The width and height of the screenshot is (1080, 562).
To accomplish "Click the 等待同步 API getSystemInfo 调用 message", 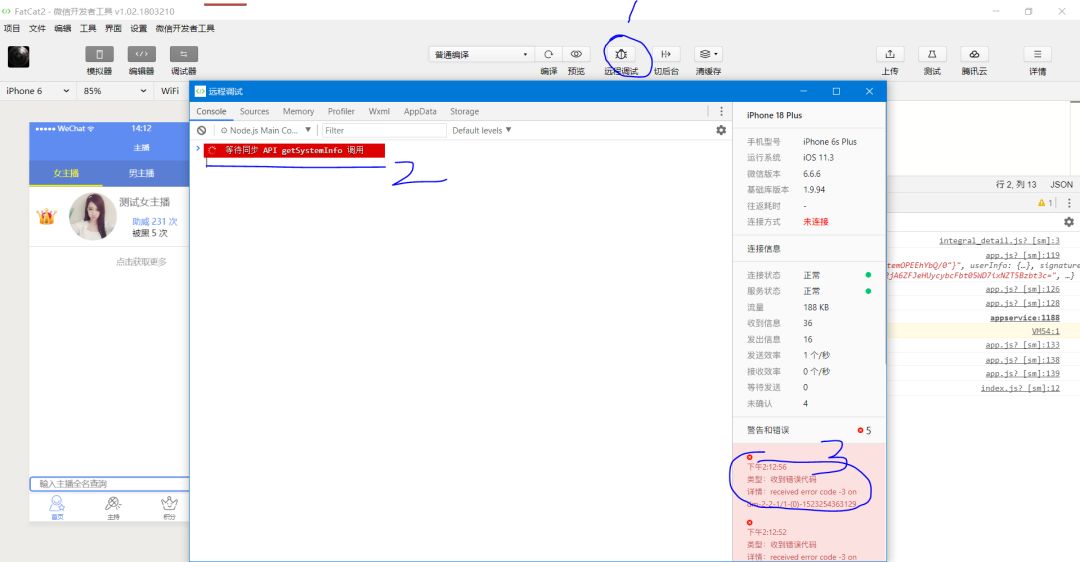I will [x=295, y=150].
